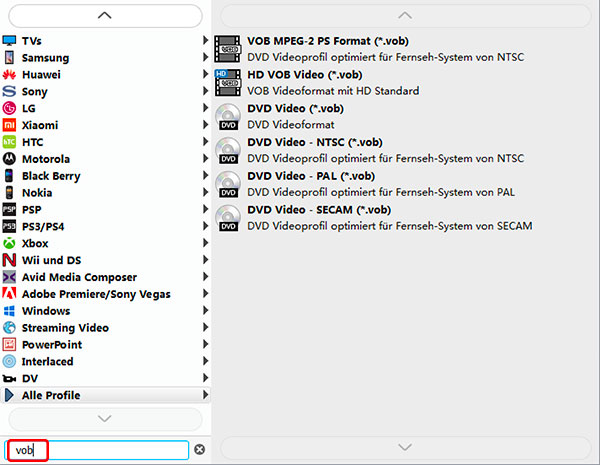Expand the LG submenu arrow
600x465 pixels.
(x=205, y=108)
